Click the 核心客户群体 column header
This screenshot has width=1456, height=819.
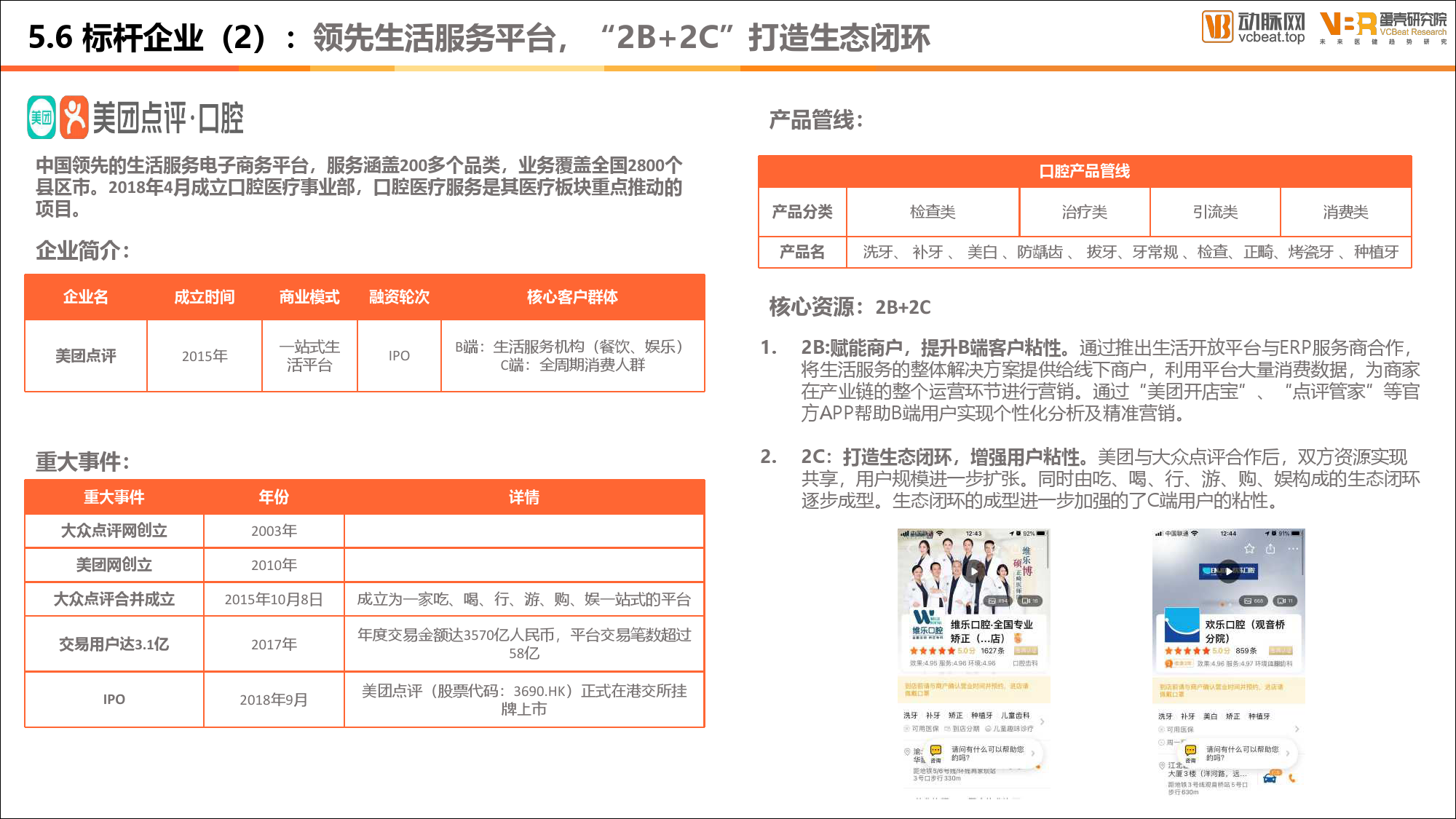572,297
